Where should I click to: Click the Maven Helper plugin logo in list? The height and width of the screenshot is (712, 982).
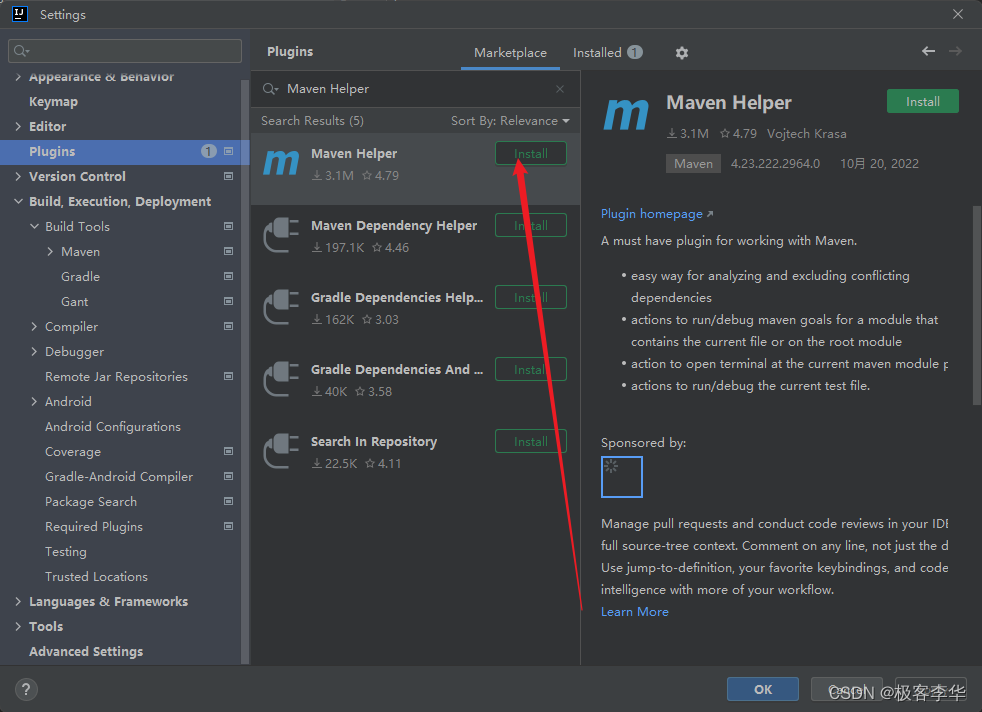(281, 163)
